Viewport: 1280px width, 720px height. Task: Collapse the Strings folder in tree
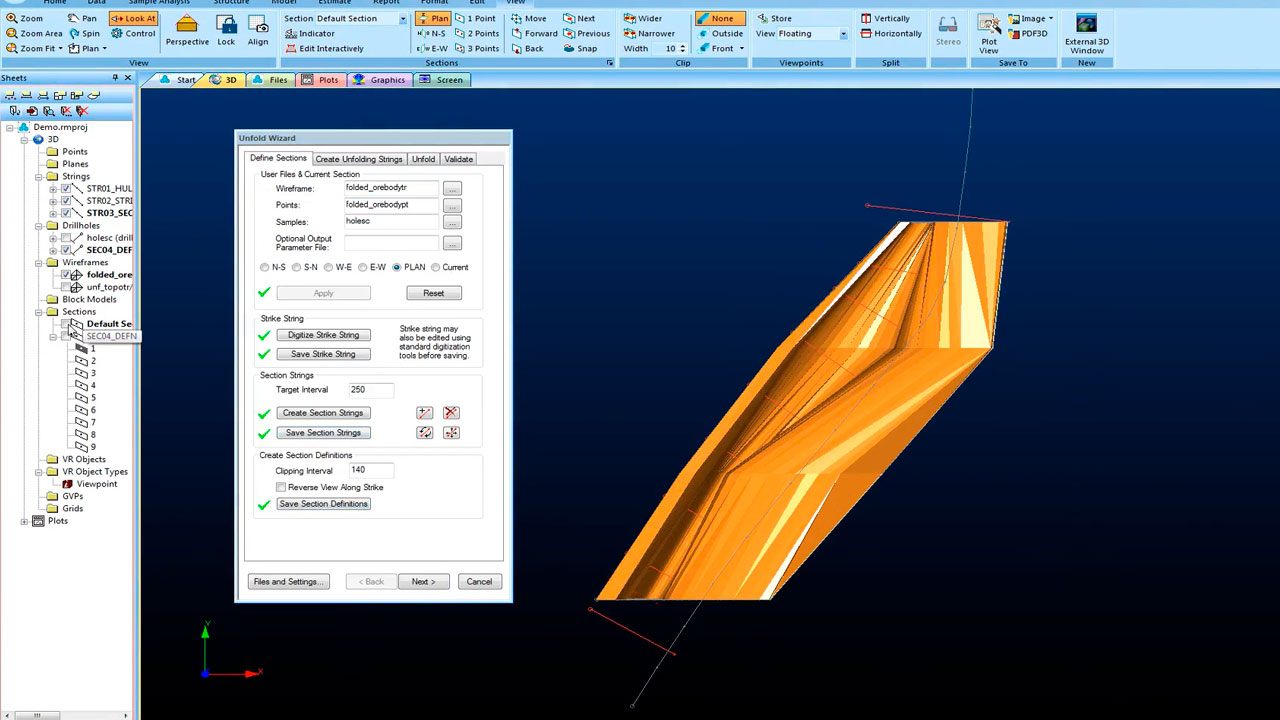pos(39,176)
